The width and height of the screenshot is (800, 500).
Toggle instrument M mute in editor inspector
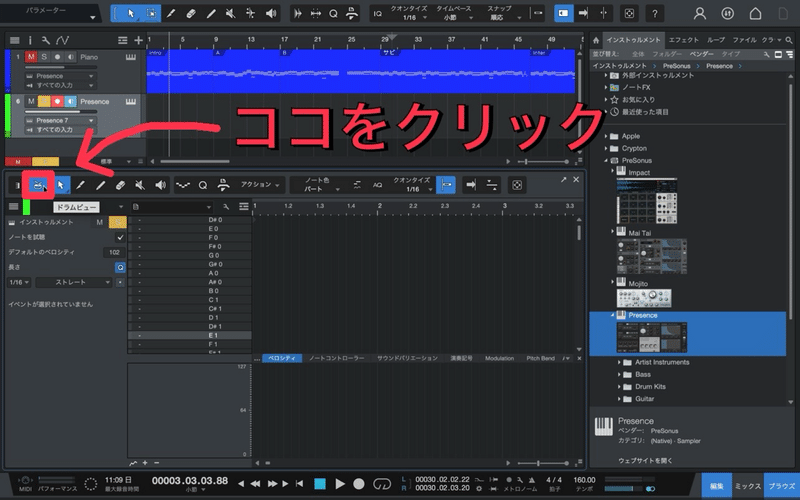tap(99, 222)
